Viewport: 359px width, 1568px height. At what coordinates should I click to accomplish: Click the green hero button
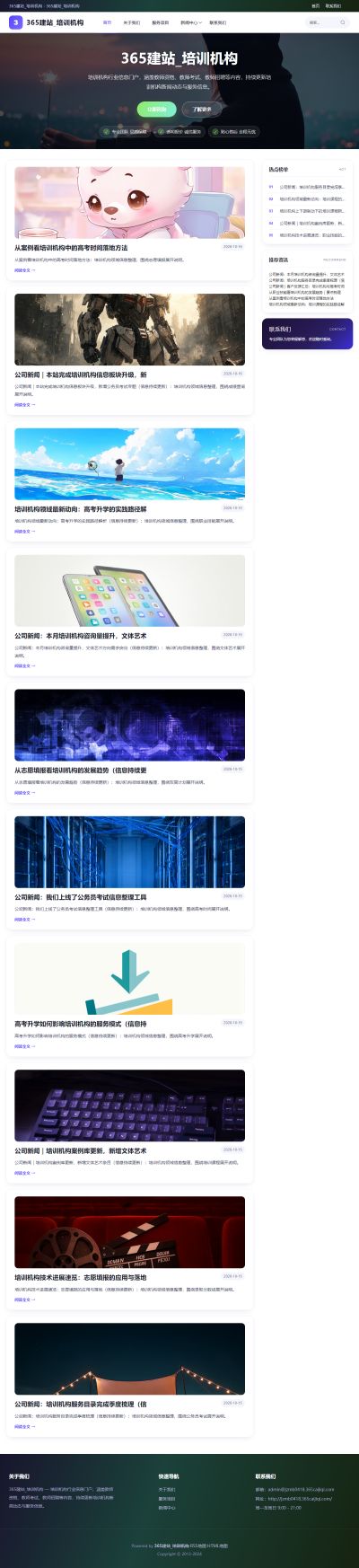tap(157, 109)
